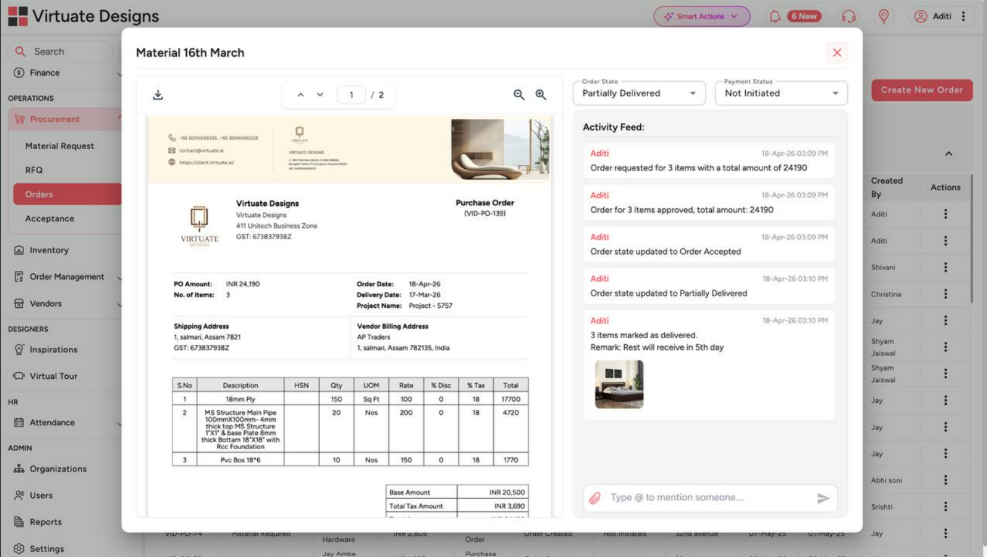Click Create New Order button
The width and height of the screenshot is (987, 557).
point(922,90)
